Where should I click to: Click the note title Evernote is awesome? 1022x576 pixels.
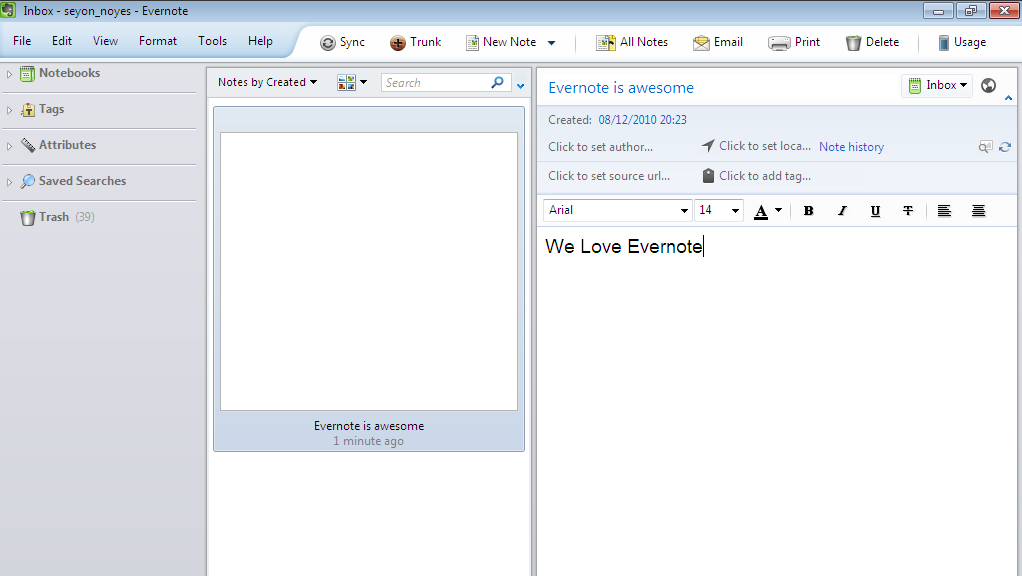click(x=620, y=88)
